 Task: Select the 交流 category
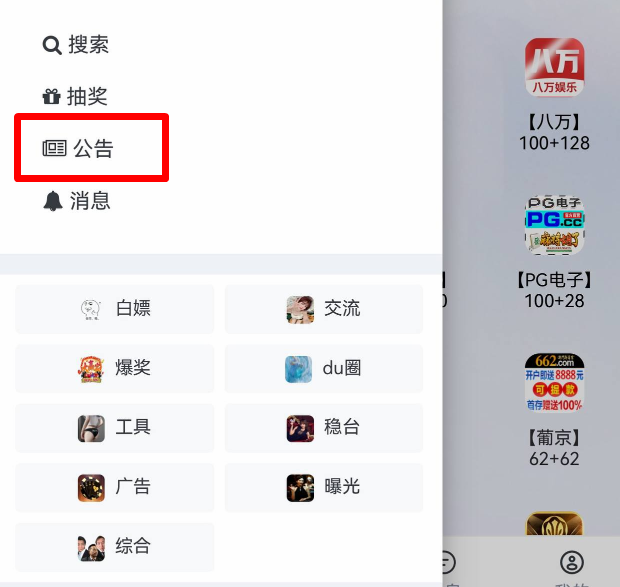(x=324, y=309)
